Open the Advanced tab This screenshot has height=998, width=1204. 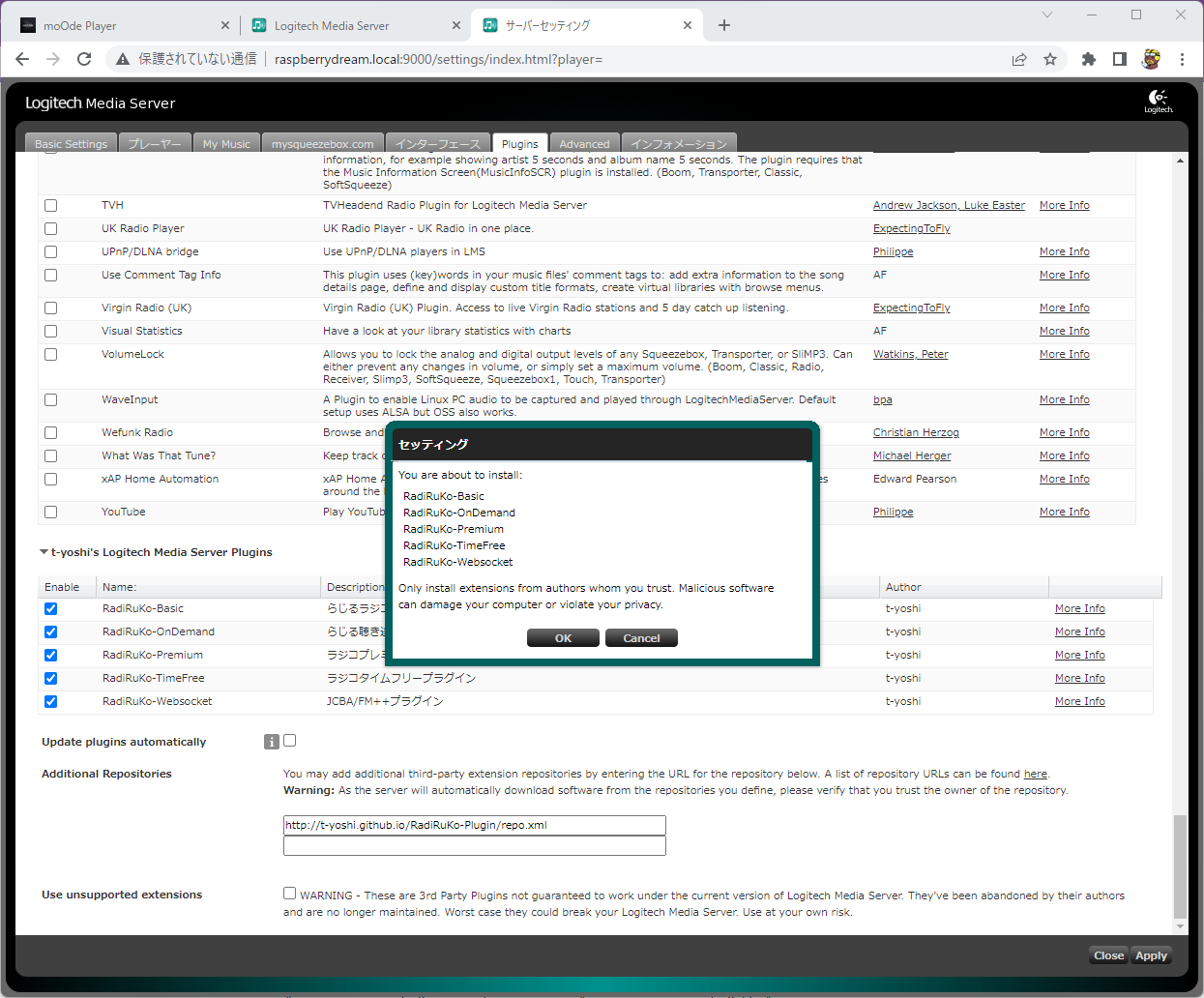pyautogui.click(x=584, y=143)
